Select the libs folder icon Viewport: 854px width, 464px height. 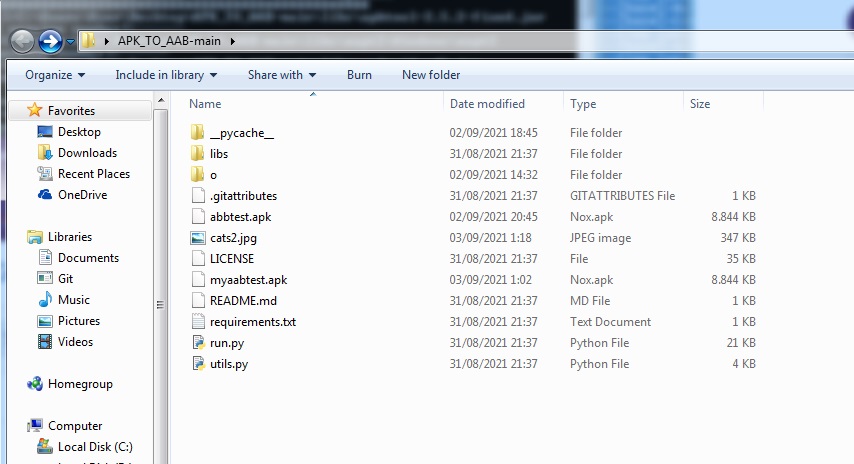click(x=198, y=154)
